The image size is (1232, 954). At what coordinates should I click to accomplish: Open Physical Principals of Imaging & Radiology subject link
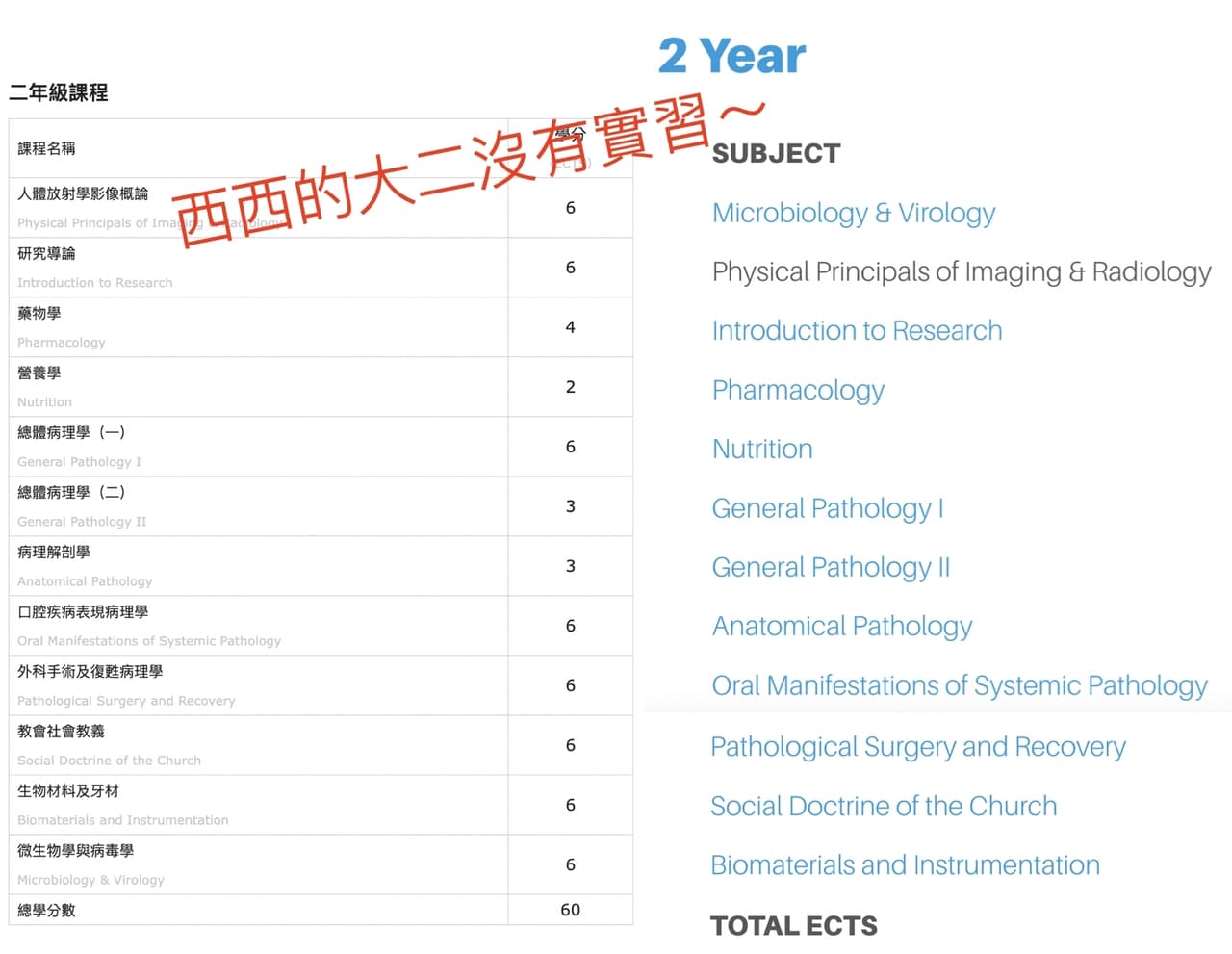point(962,272)
